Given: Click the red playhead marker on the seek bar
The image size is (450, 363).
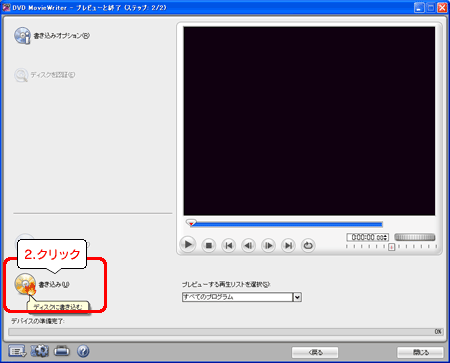Looking at the screenshot, I should click(191, 223).
